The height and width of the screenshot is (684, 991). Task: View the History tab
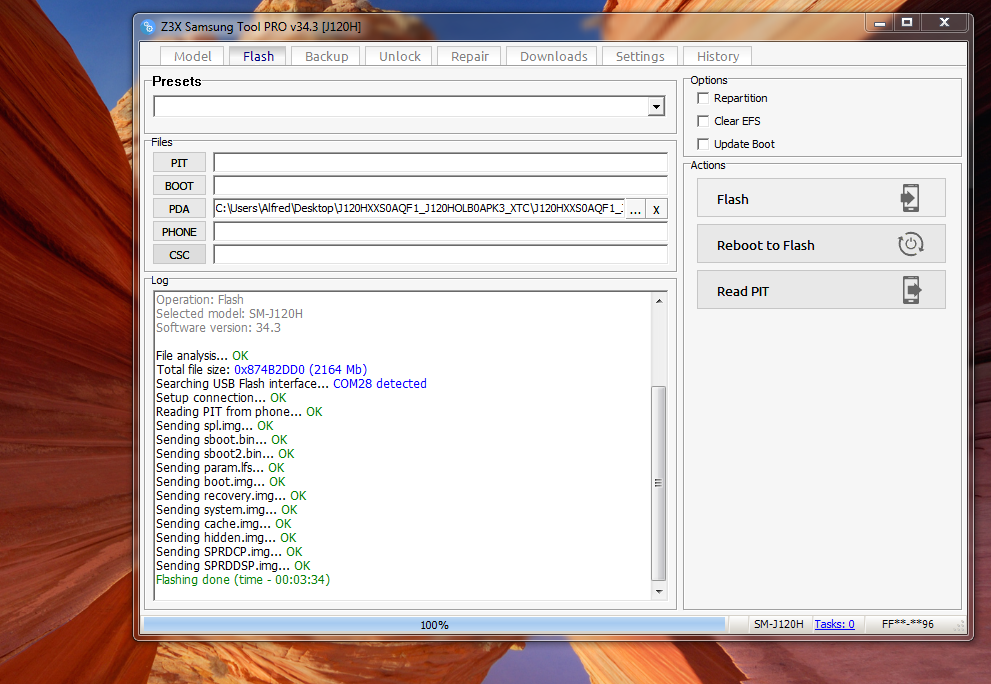[x=717, y=56]
